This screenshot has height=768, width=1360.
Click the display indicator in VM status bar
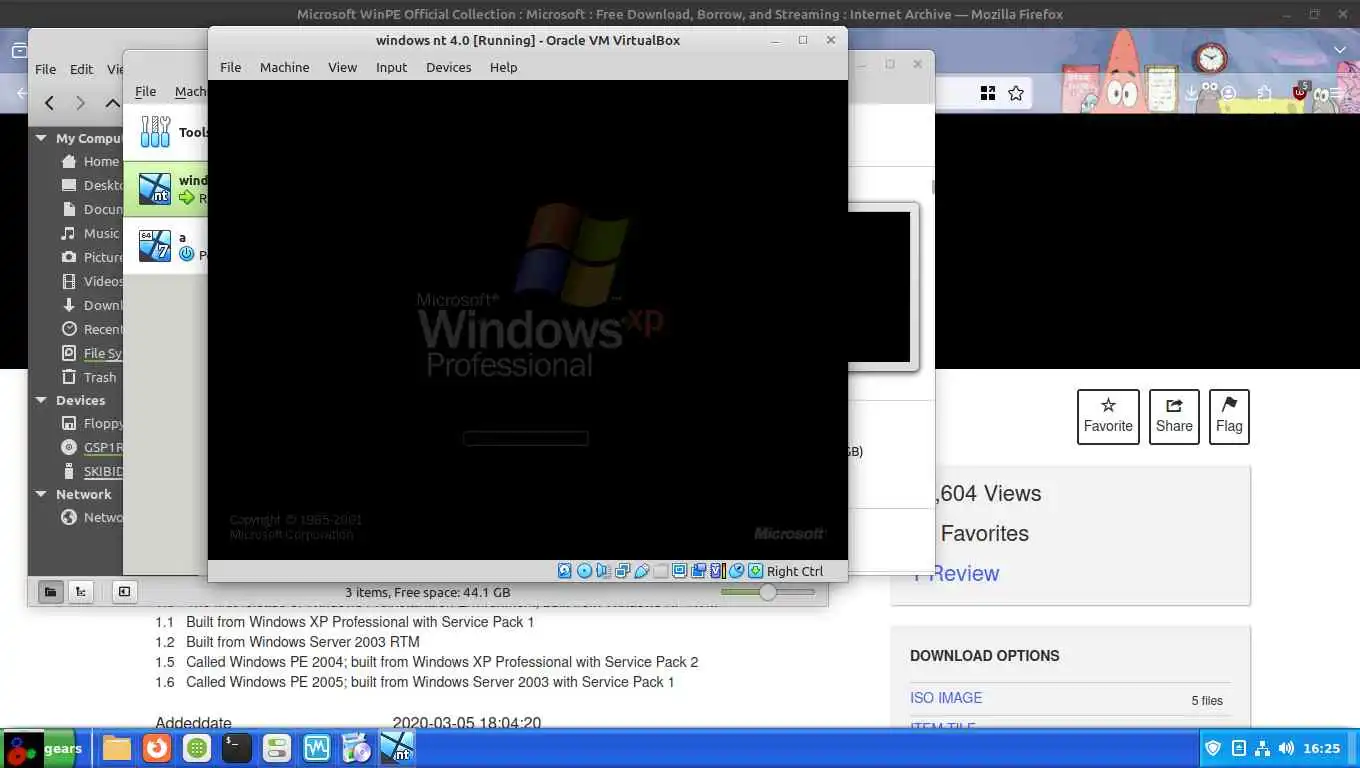coord(679,571)
